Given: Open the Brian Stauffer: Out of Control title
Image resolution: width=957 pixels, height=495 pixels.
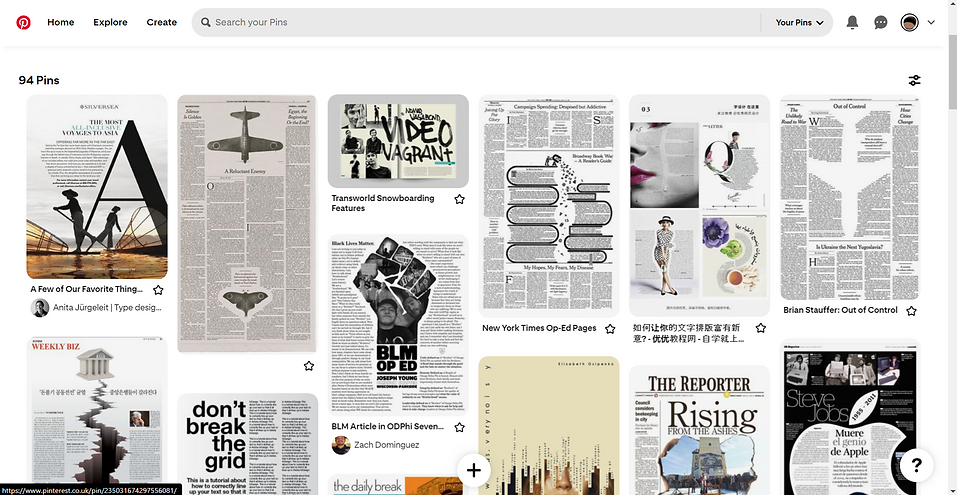Looking at the screenshot, I should [840, 310].
